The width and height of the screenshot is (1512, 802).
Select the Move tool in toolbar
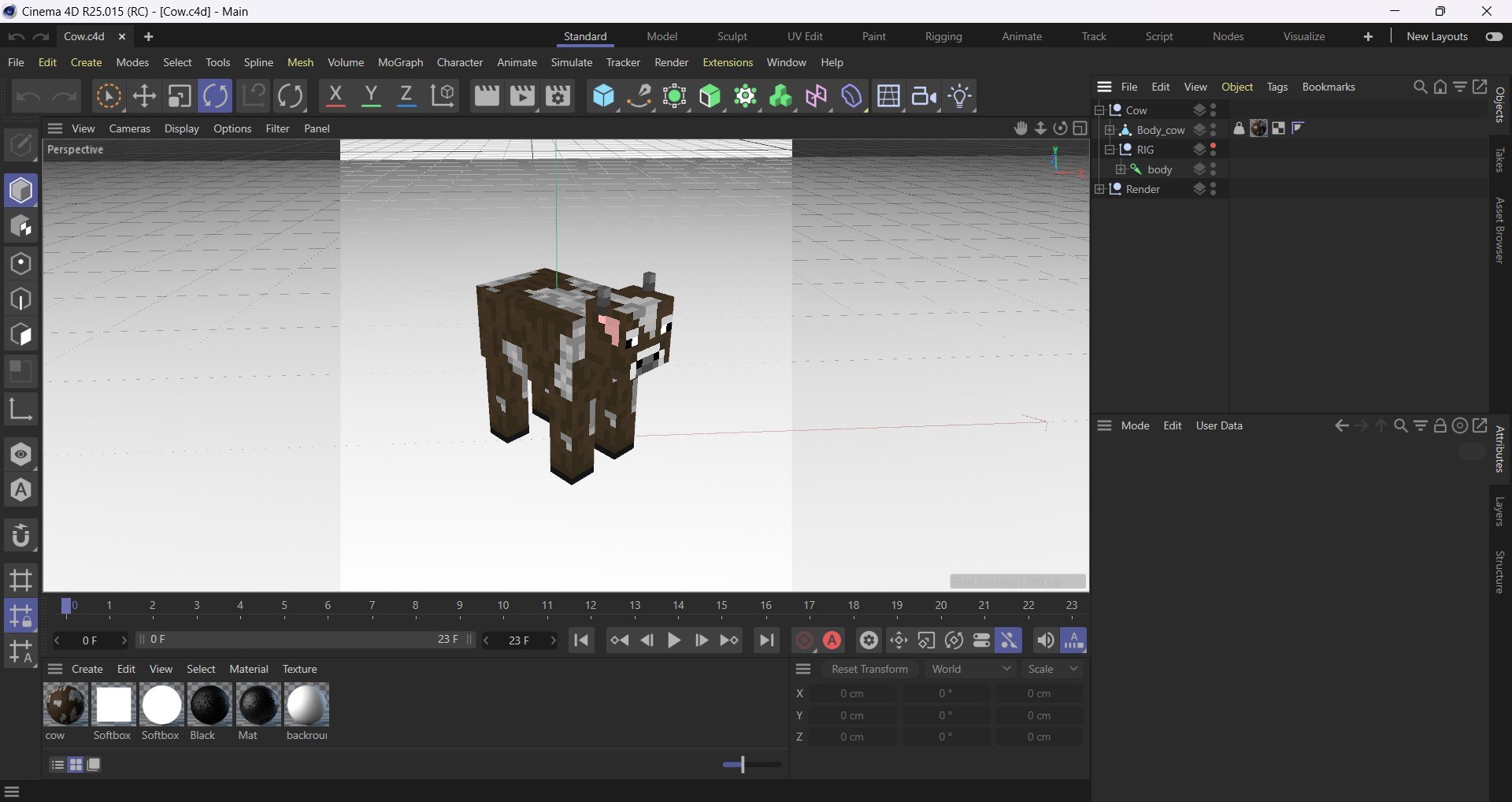coord(144,96)
